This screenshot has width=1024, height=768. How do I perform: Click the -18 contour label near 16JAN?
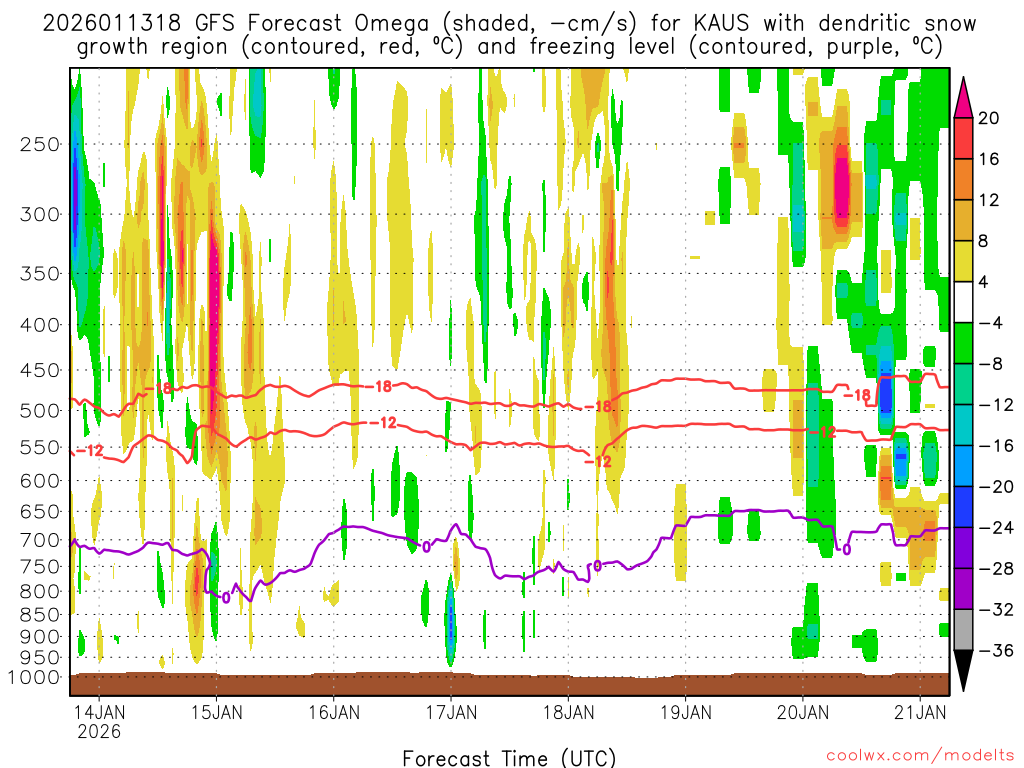[x=378, y=387]
